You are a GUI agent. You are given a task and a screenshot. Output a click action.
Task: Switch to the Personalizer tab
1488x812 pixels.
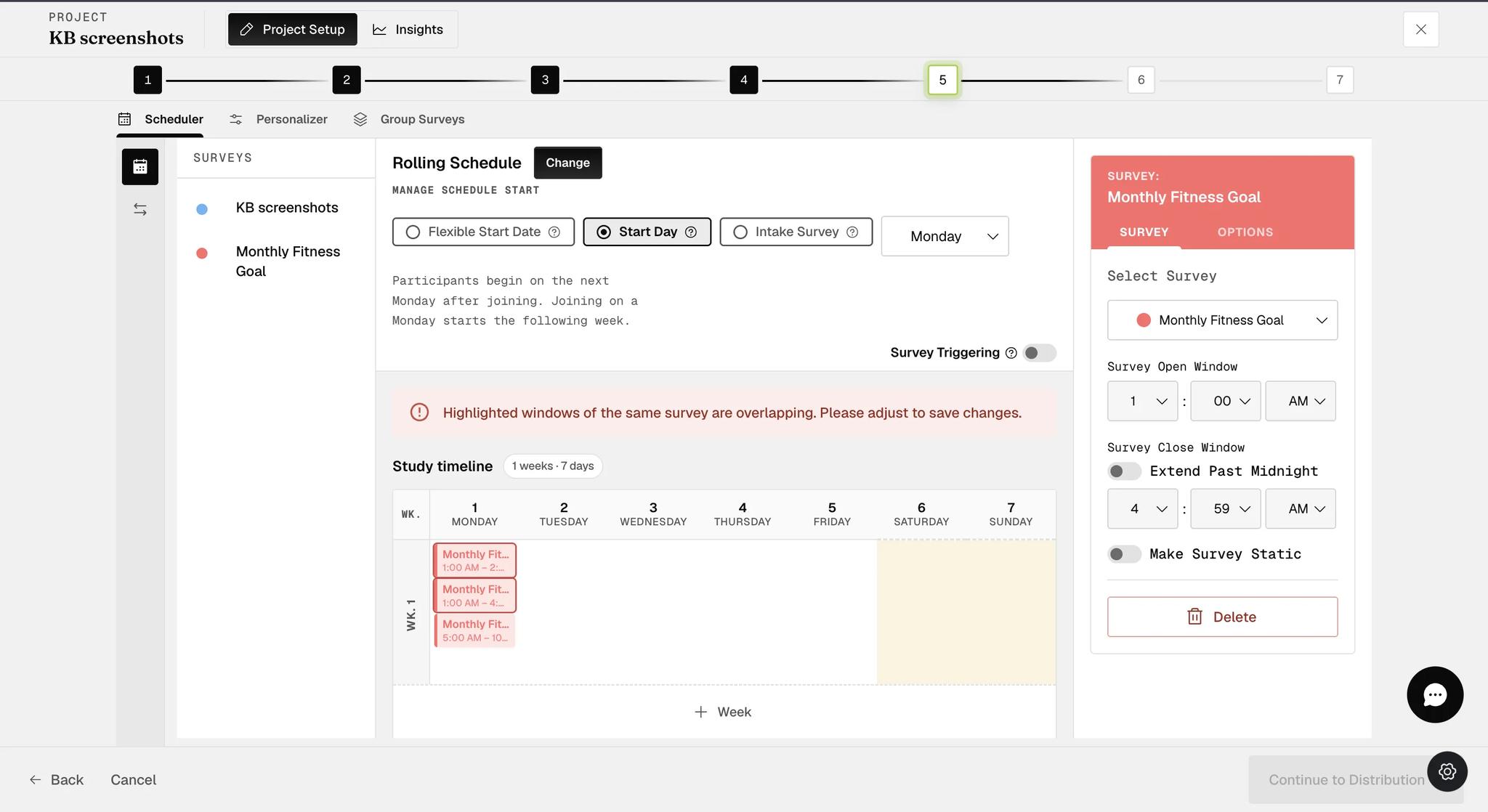pos(278,119)
